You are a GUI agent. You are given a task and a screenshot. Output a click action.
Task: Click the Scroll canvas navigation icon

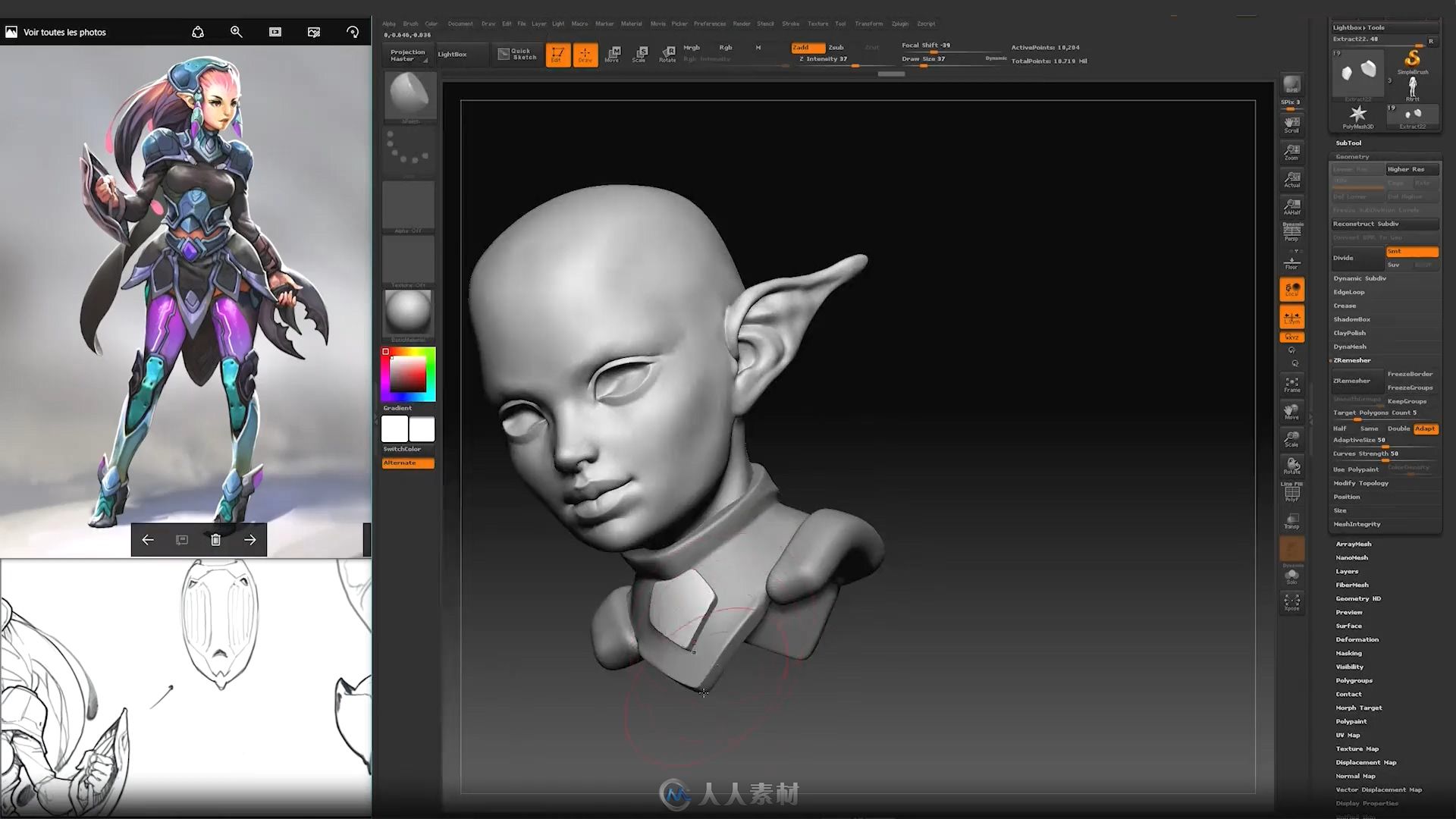1291,124
